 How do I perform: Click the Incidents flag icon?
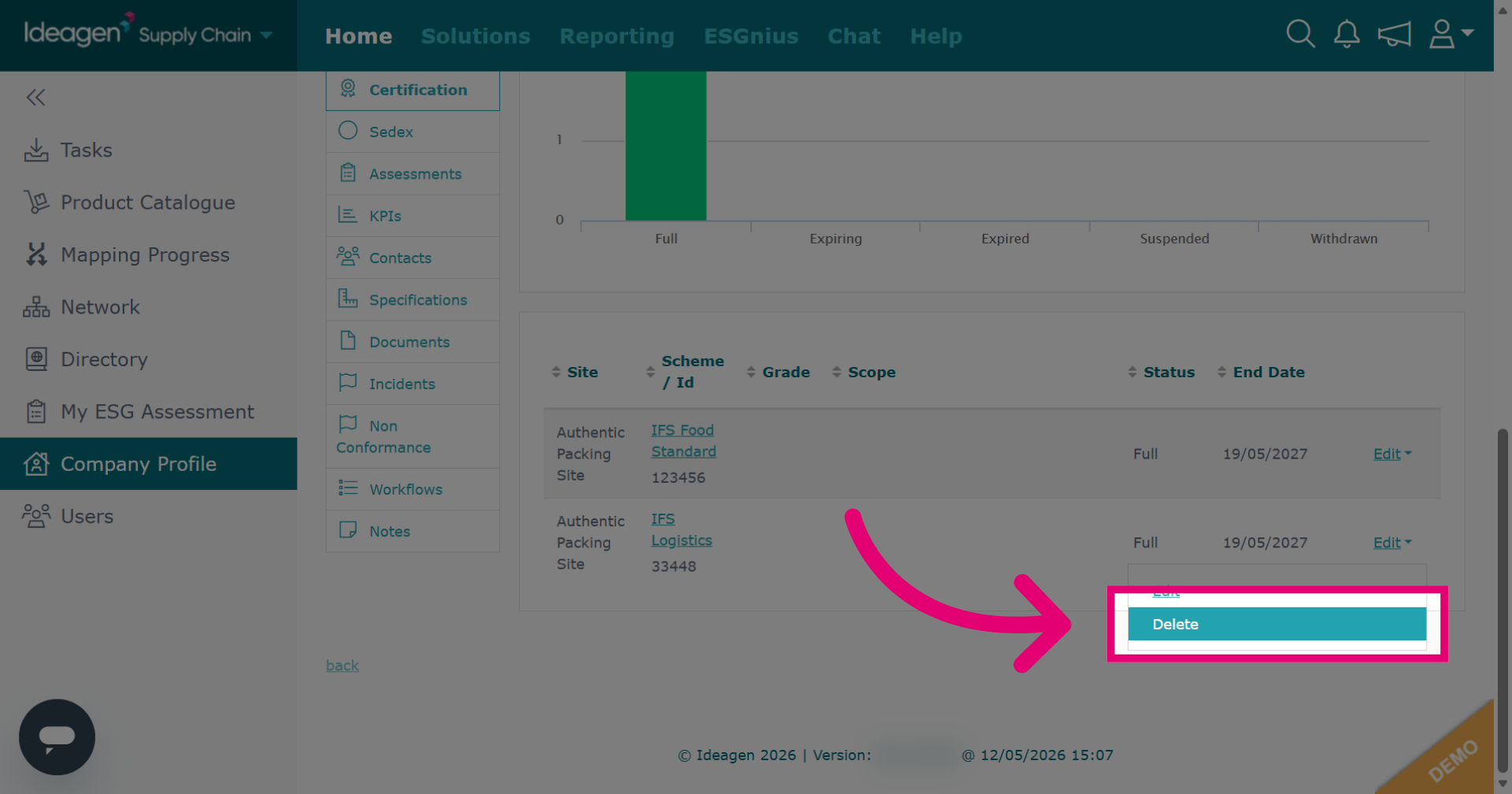pyautogui.click(x=348, y=382)
